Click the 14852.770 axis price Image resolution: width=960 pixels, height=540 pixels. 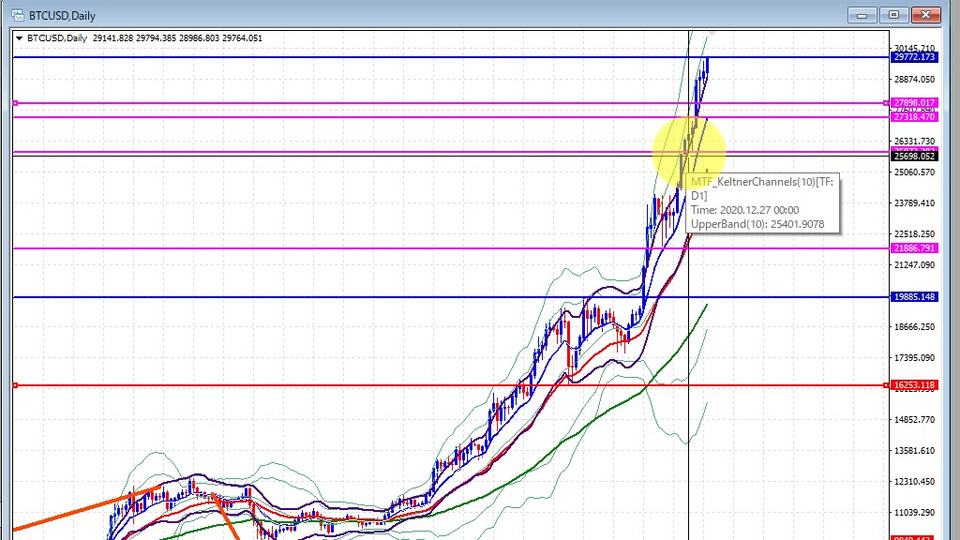(915, 419)
